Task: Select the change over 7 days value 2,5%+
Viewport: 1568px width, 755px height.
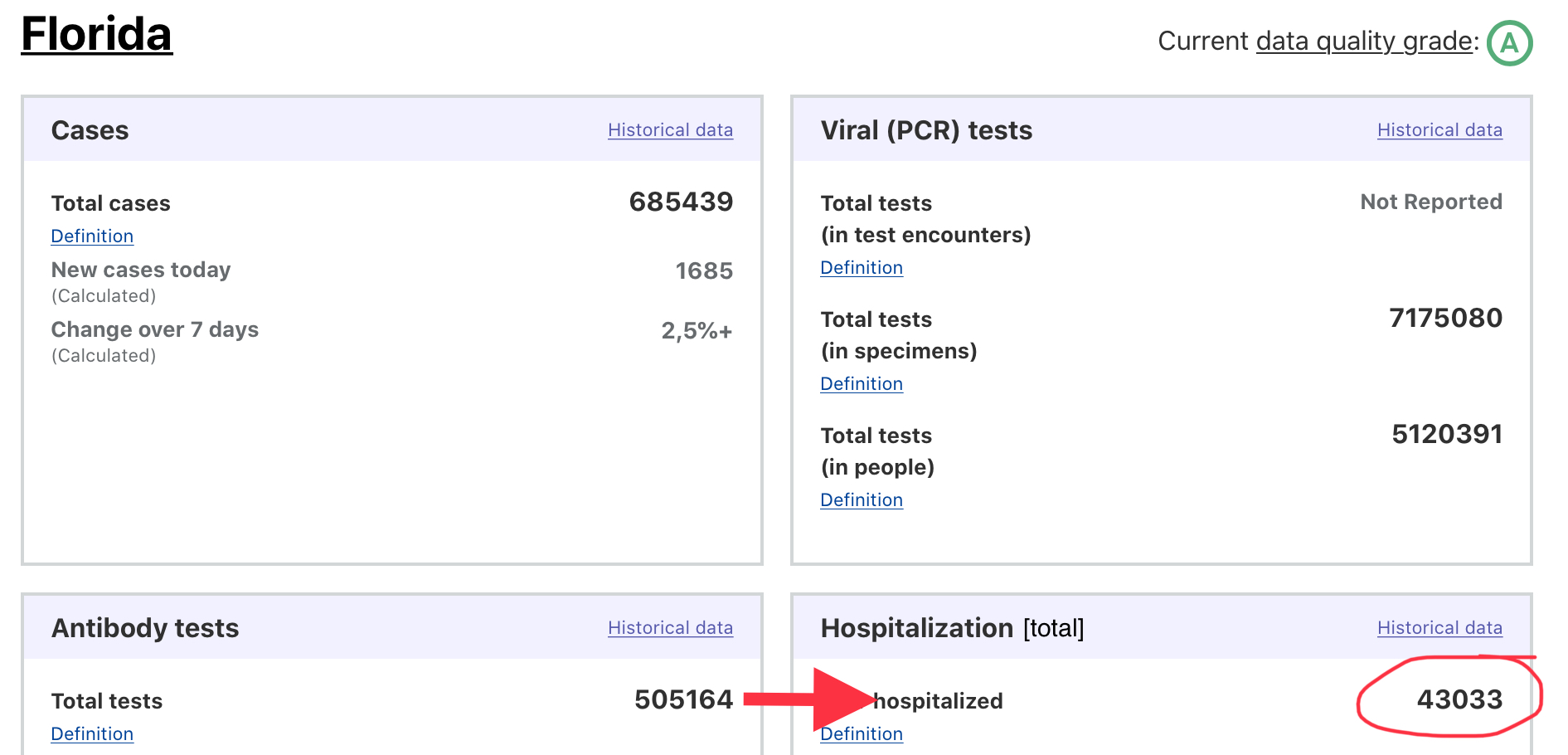Action: (697, 331)
